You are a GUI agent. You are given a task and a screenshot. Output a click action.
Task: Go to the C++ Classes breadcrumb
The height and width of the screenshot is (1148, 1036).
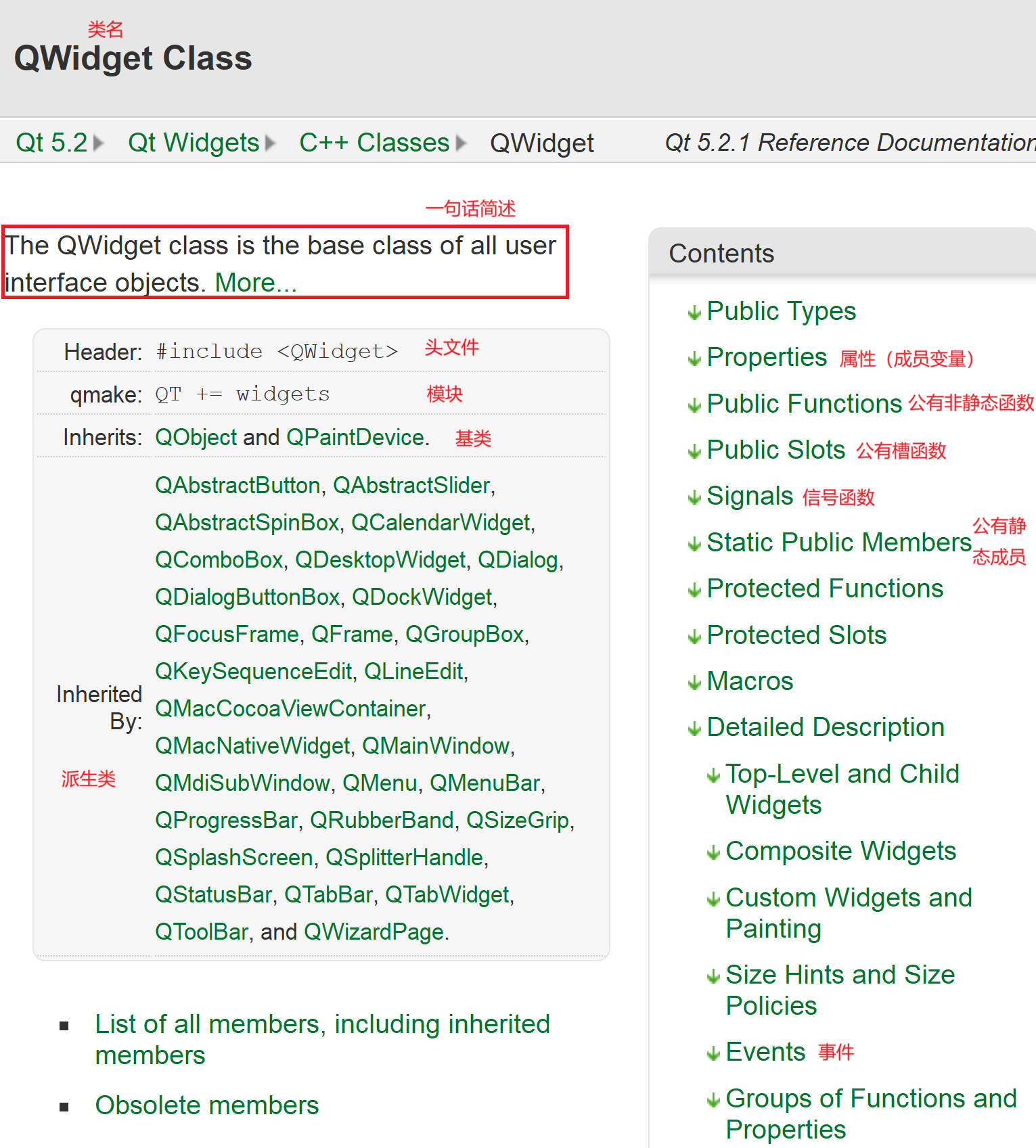tap(374, 143)
